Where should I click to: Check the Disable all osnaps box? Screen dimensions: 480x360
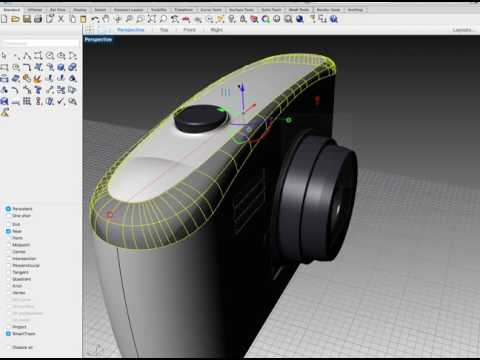[x=8, y=347]
